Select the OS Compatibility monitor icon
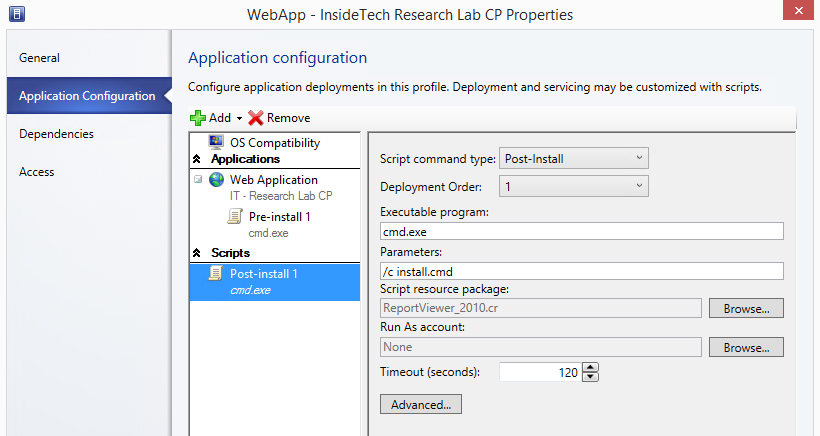Image resolution: width=820 pixels, height=436 pixels. (216, 142)
